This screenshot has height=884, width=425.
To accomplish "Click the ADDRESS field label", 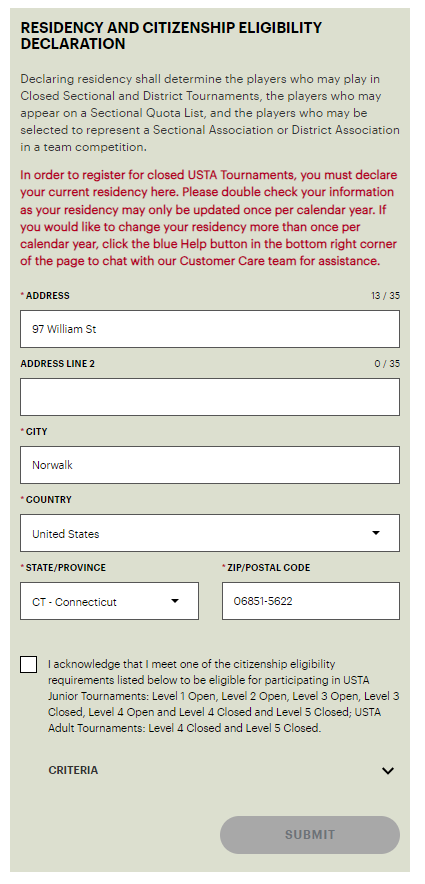I will (x=47, y=295).
